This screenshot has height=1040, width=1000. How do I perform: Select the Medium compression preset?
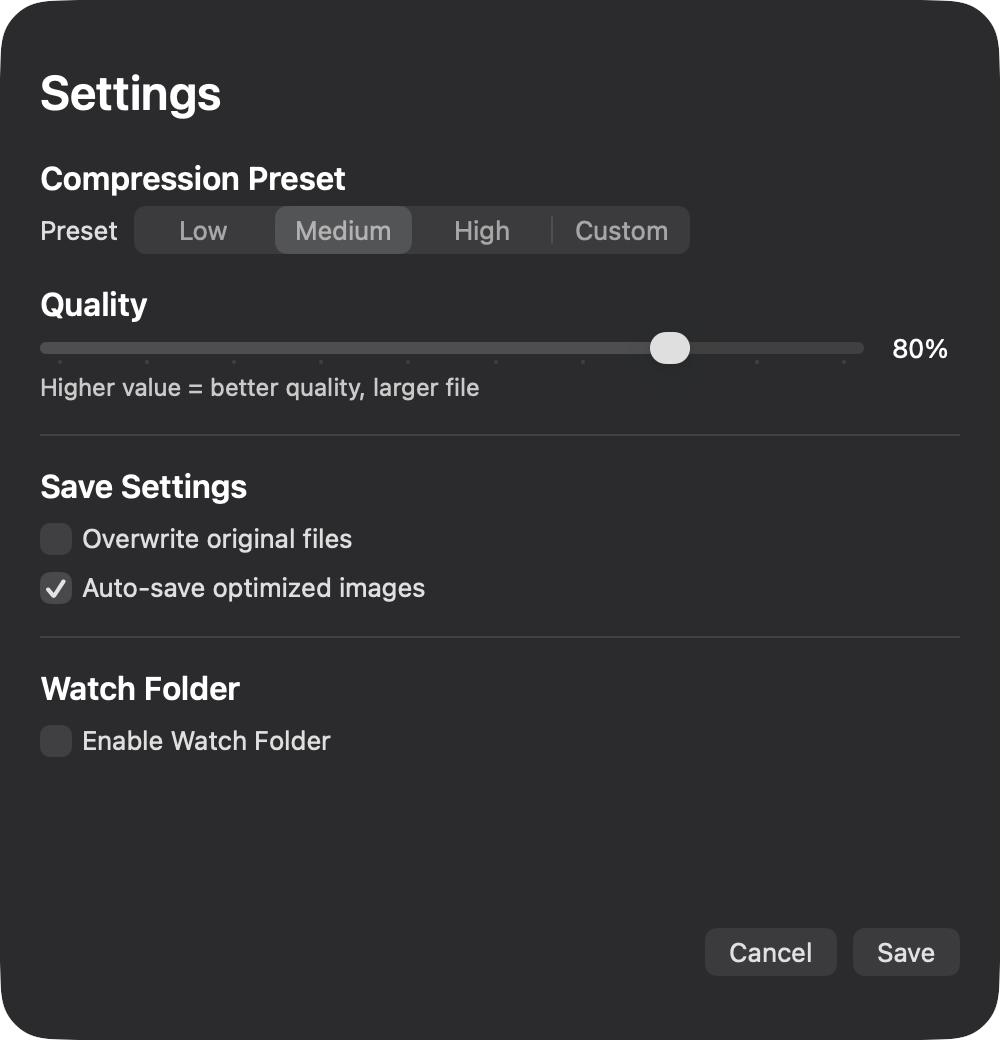tap(343, 230)
